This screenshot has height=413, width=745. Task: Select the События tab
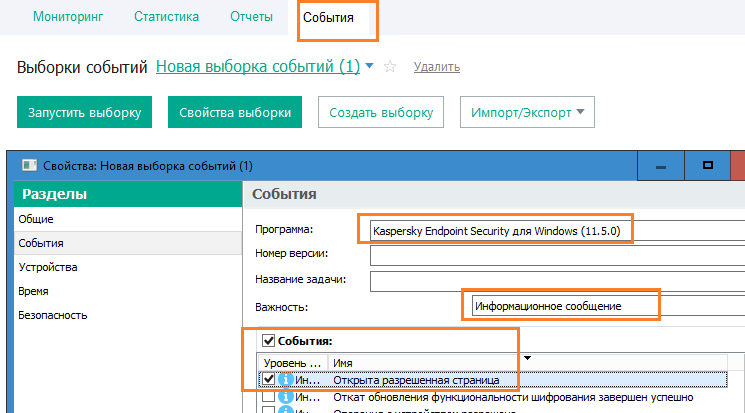pos(328,18)
